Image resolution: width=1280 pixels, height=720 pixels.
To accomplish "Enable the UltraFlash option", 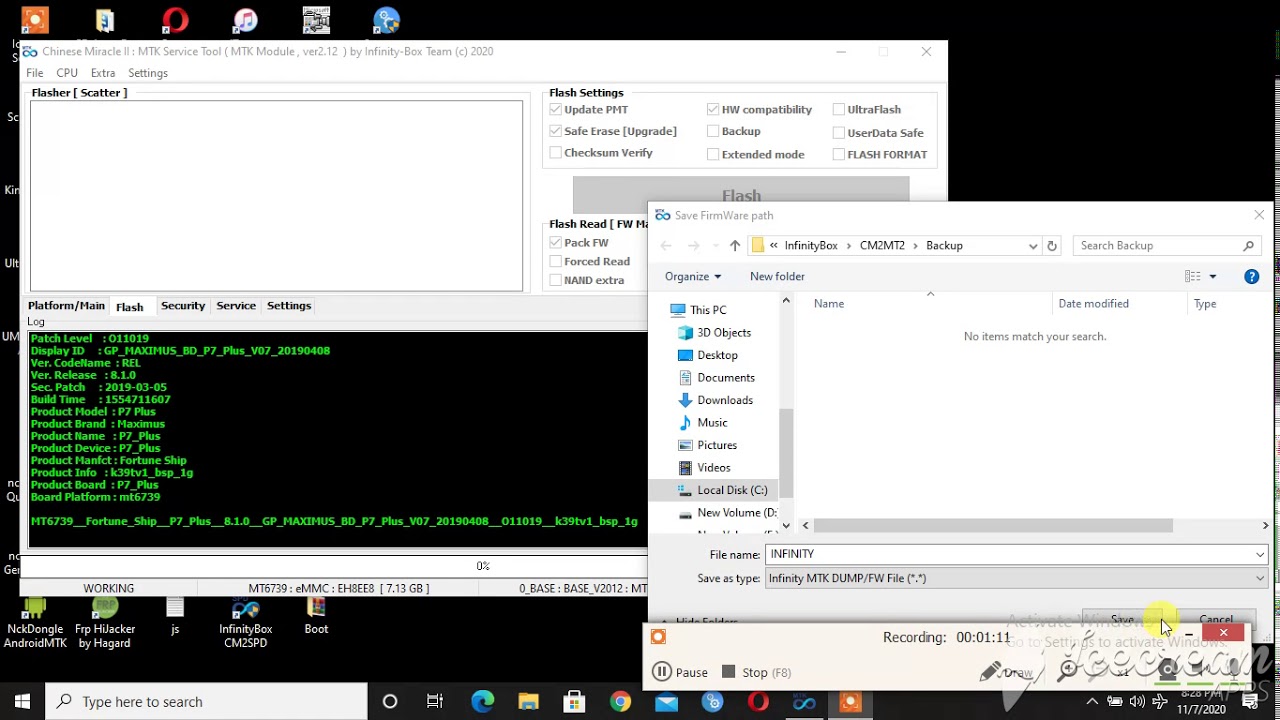I will click(x=839, y=109).
